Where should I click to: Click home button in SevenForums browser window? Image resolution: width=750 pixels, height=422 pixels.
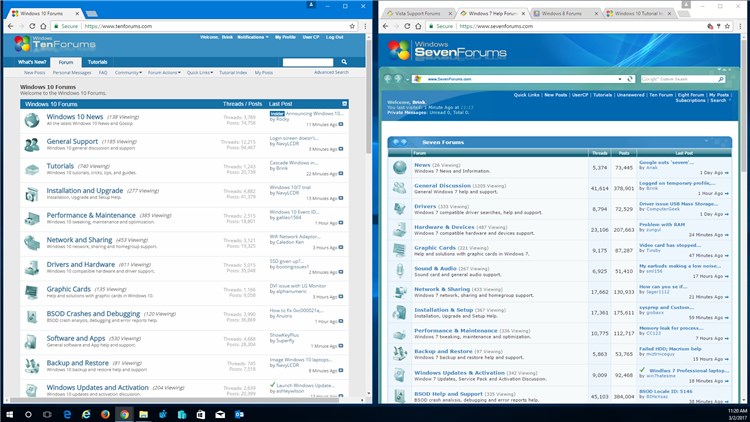click(x=418, y=26)
